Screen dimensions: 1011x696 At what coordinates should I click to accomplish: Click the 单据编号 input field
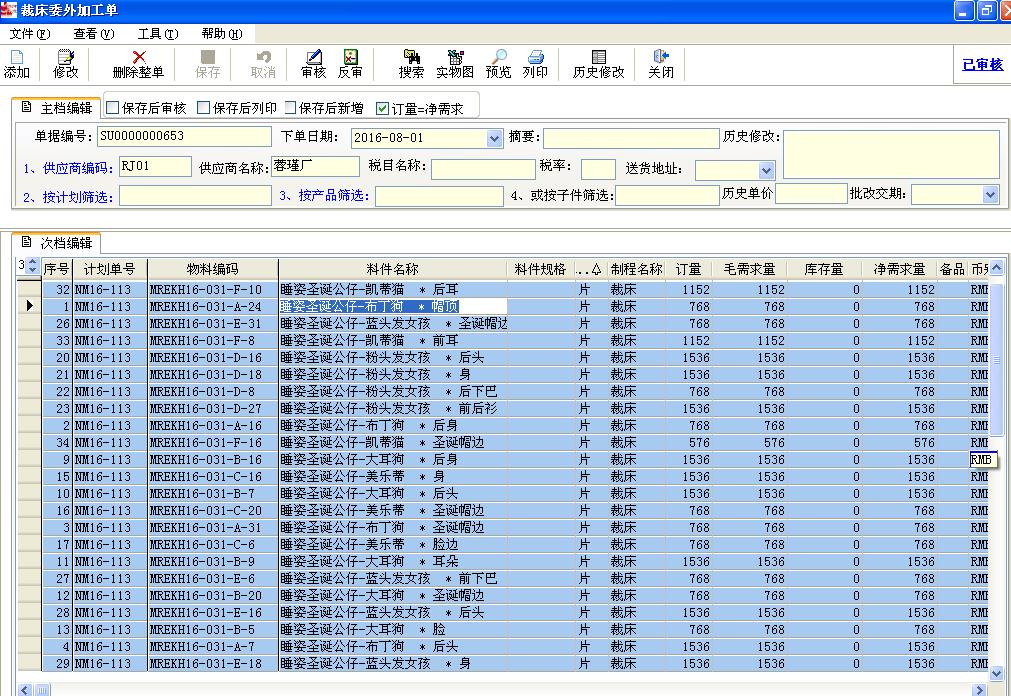coord(184,136)
